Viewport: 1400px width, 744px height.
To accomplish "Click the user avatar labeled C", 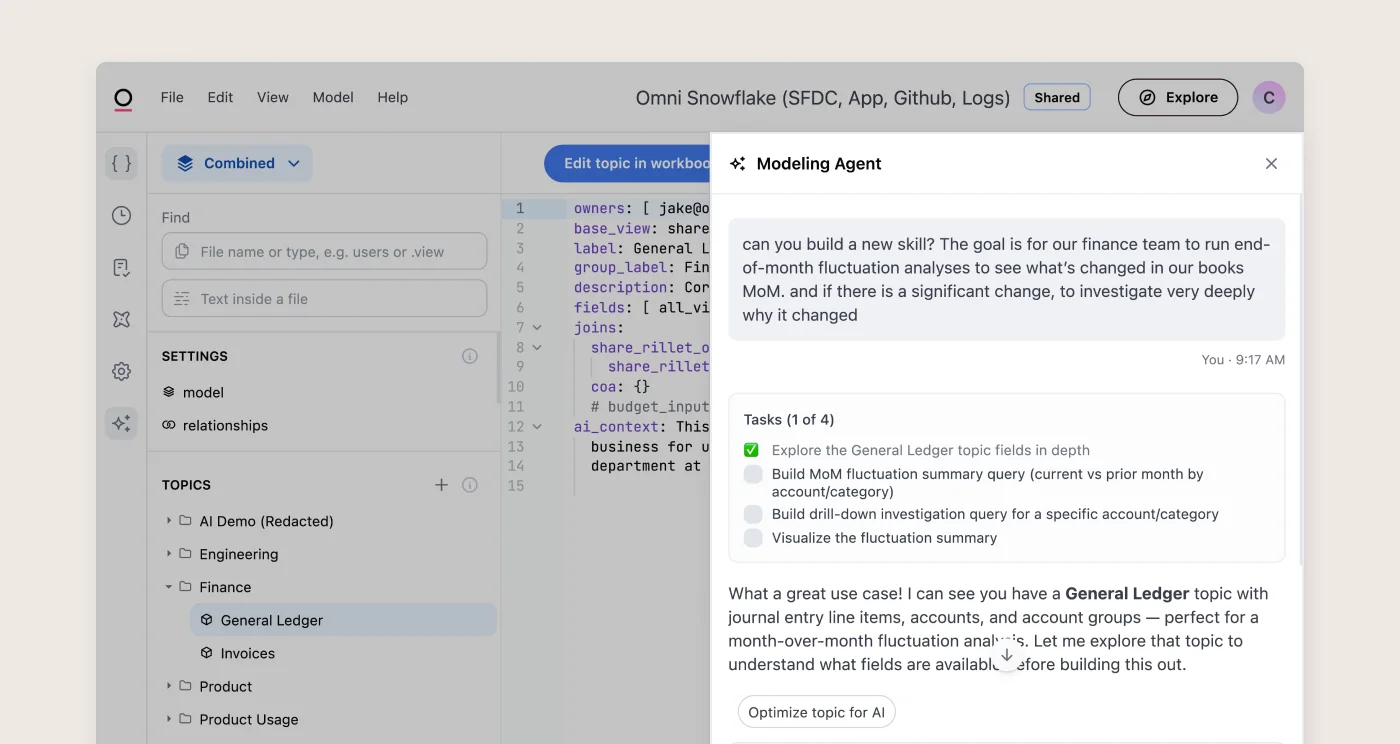I will click(x=1269, y=97).
